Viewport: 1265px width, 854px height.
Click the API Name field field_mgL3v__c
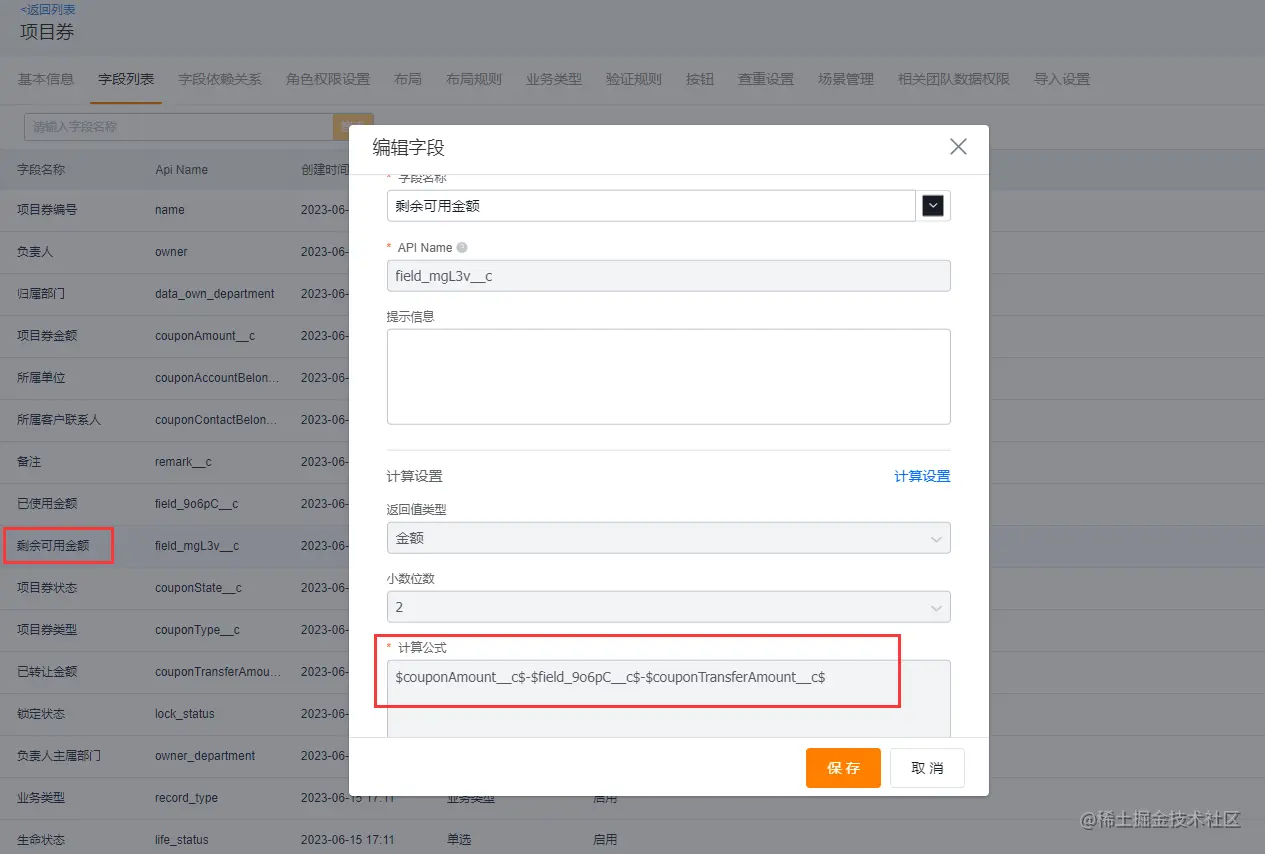click(x=668, y=276)
